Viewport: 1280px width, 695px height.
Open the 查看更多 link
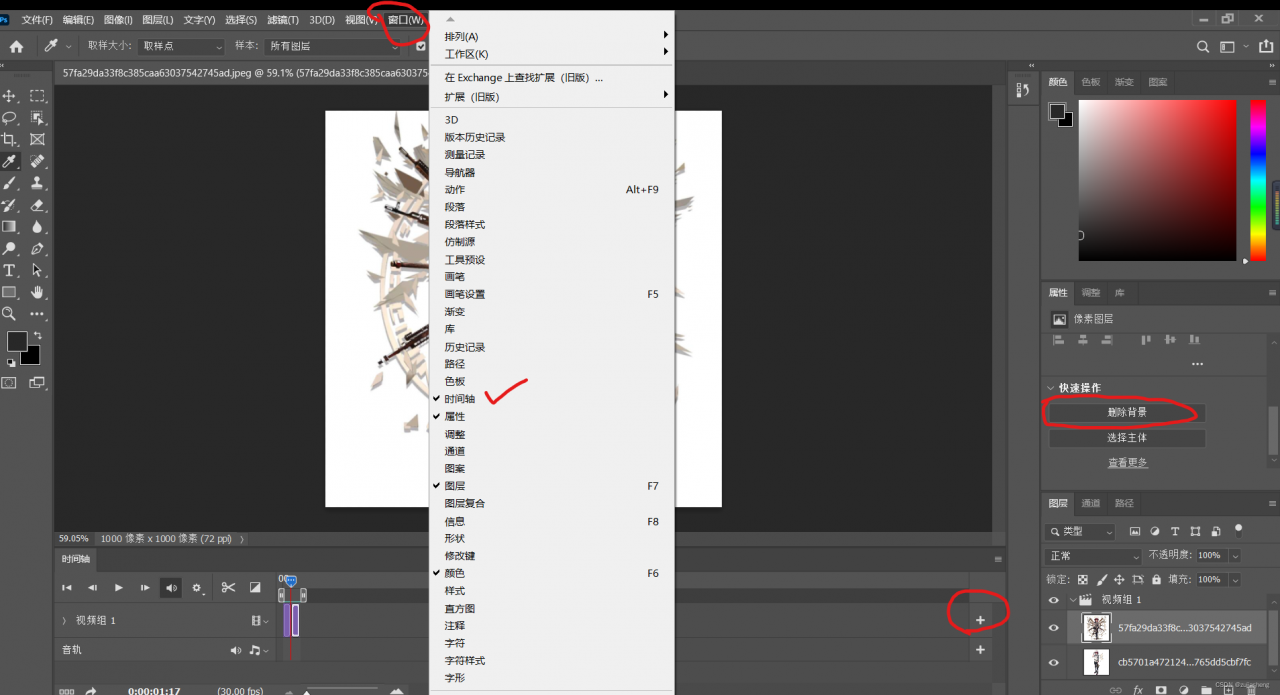point(1127,463)
